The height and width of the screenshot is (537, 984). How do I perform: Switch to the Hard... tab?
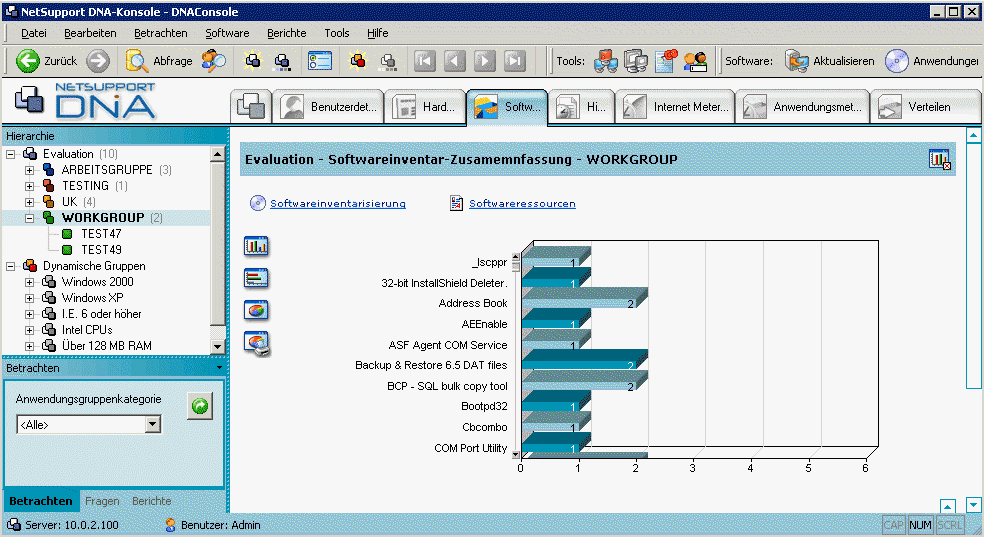click(424, 107)
